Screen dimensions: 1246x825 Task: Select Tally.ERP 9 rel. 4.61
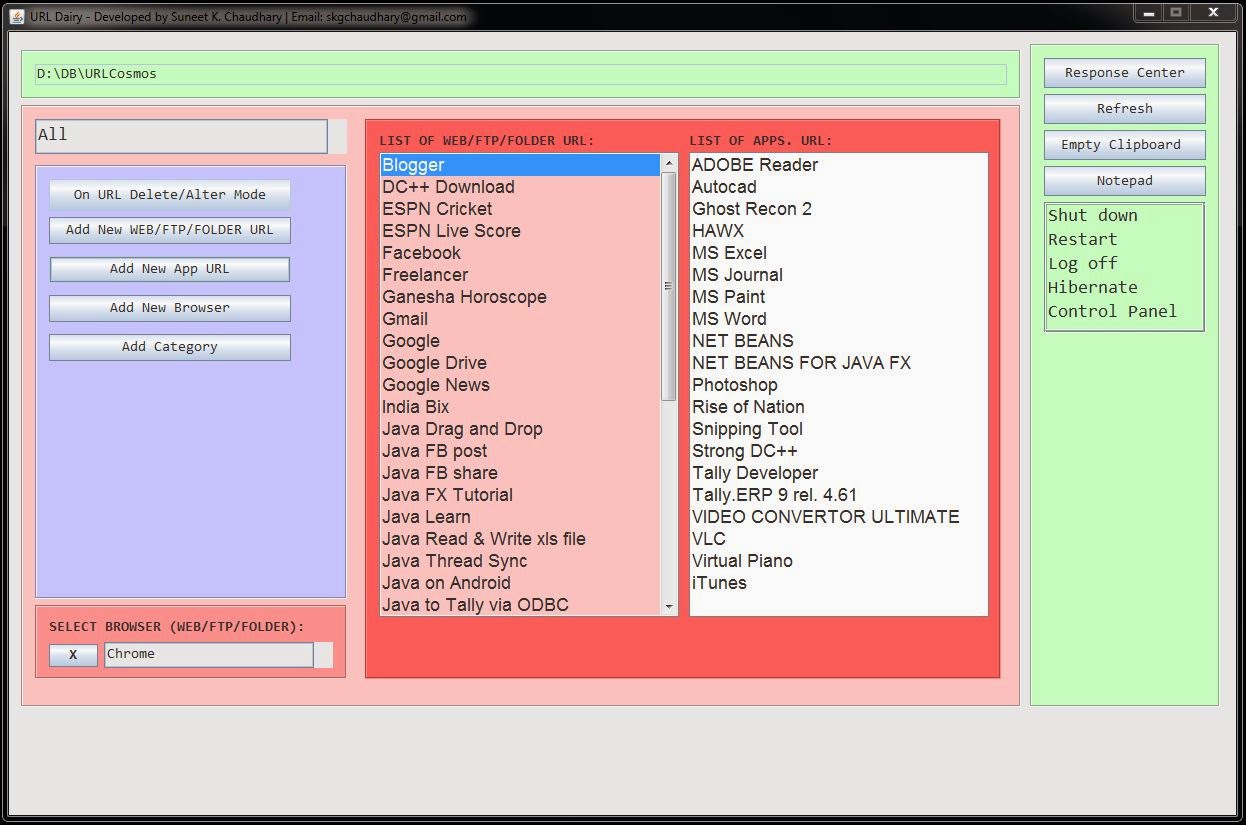point(838,495)
